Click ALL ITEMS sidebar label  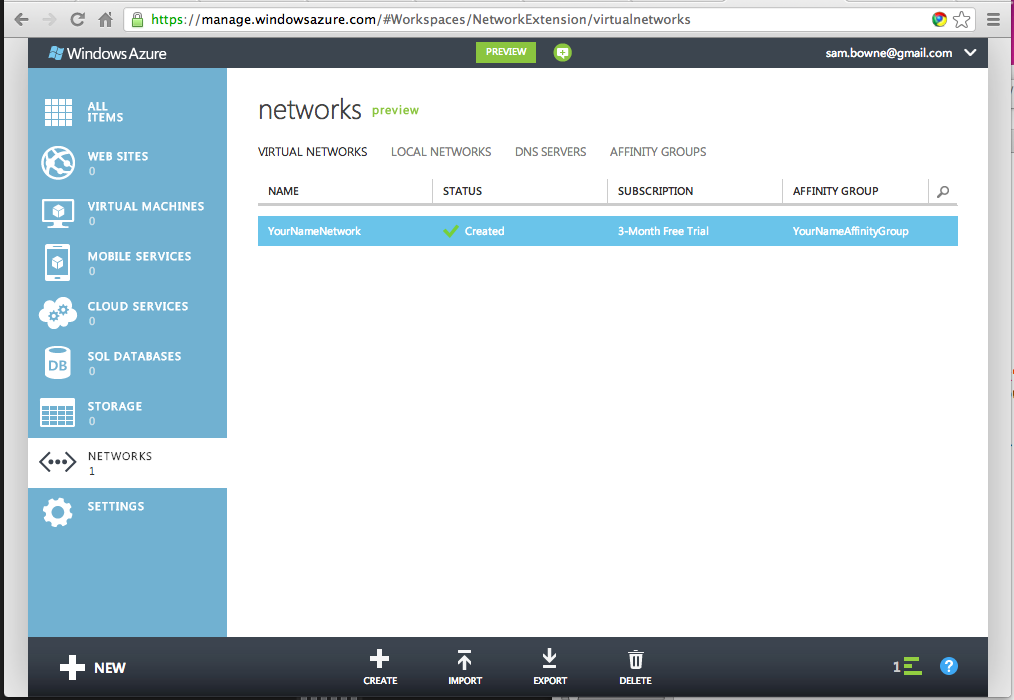tap(105, 112)
